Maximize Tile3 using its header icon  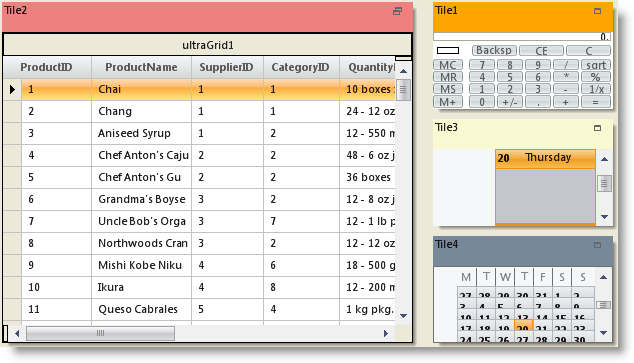coord(597,128)
